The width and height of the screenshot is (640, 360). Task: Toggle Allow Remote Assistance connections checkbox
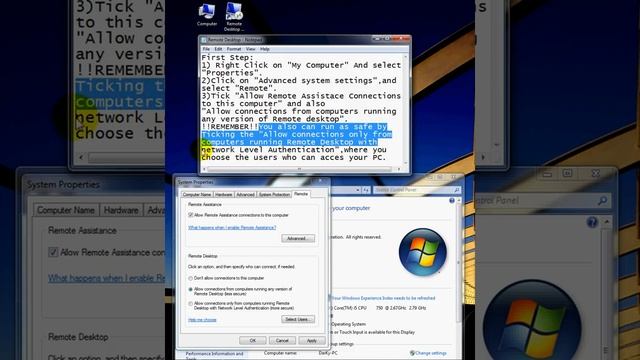click(x=190, y=215)
